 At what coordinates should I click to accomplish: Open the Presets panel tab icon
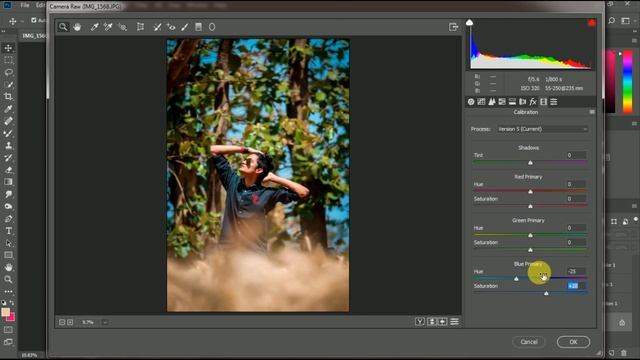pos(553,102)
